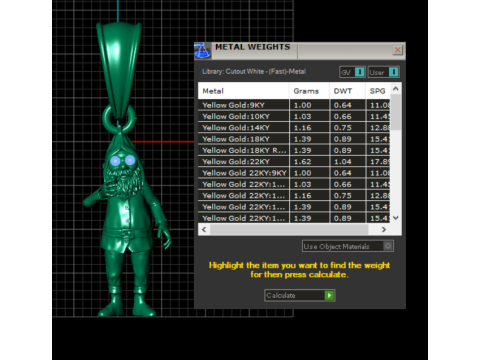Image resolution: width=480 pixels, height=360 pixels.
Task: Click the 1.16 grams value for 14KY
Action: click(x=302, y=128)
